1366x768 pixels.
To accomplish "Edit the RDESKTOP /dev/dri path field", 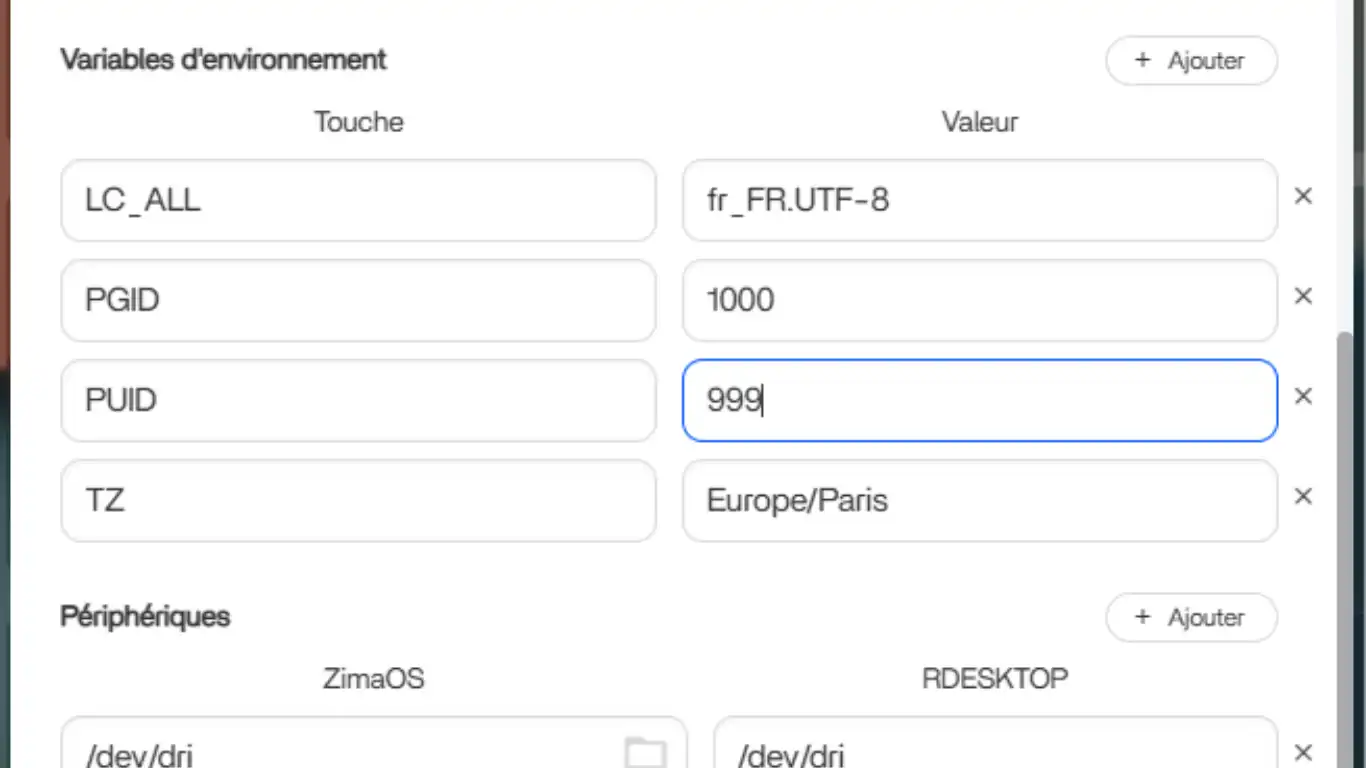I will point(995,750).
